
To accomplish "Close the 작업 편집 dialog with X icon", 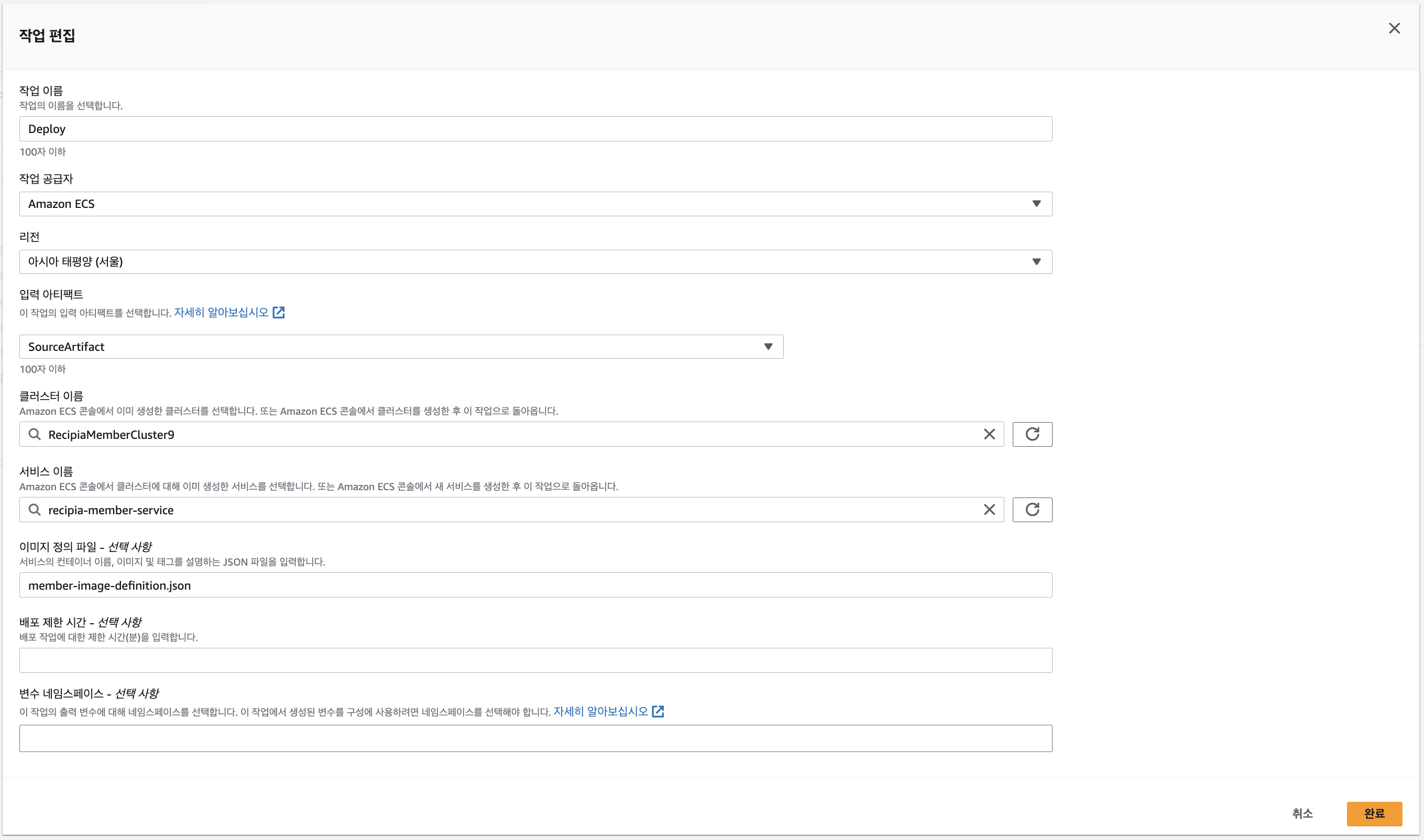I will 1394,28.
